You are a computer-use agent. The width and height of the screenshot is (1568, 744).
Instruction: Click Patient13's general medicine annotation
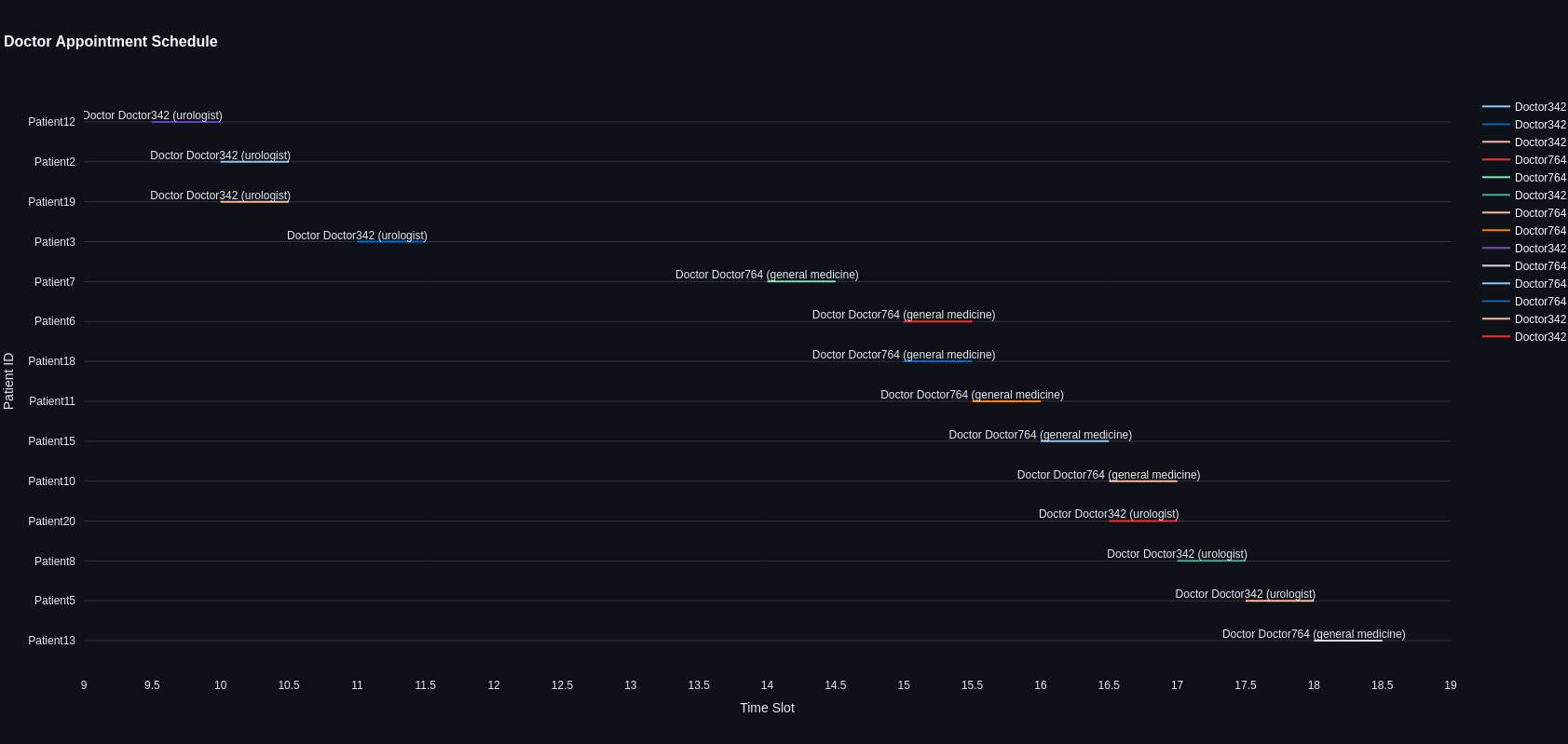pyautogui.click(x=1314, y=634)
